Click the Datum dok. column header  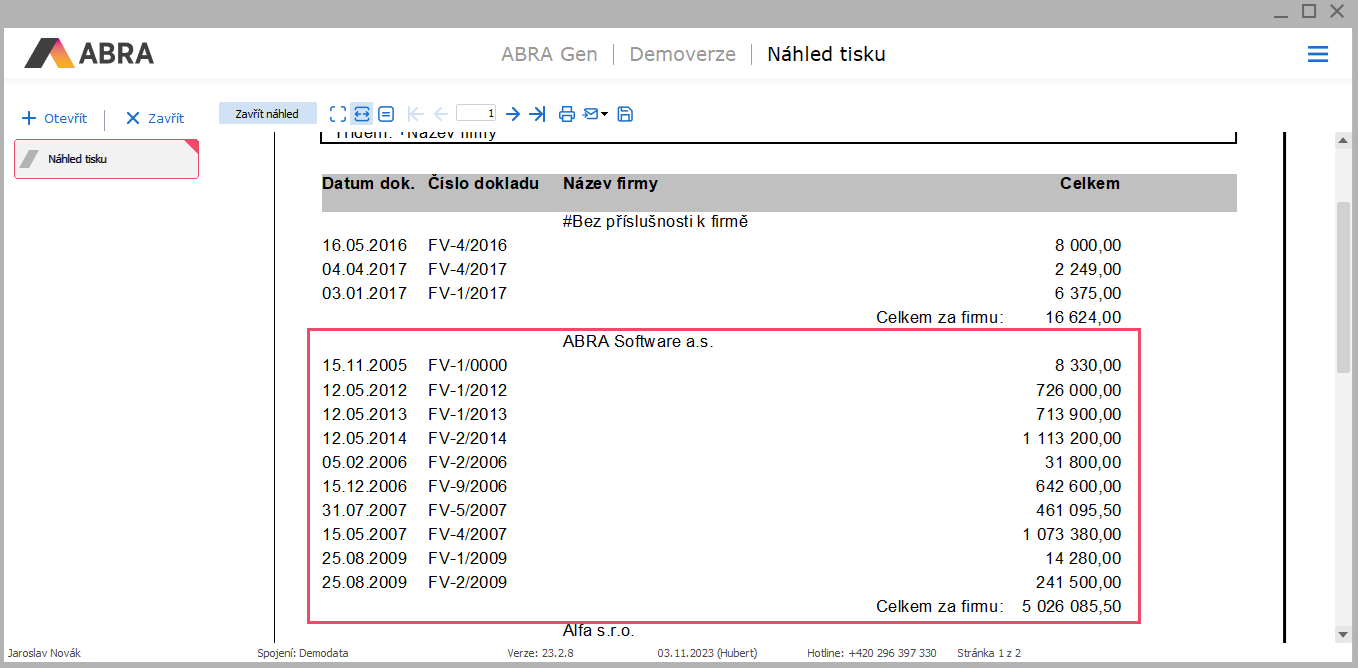click(x=368, y=183)
